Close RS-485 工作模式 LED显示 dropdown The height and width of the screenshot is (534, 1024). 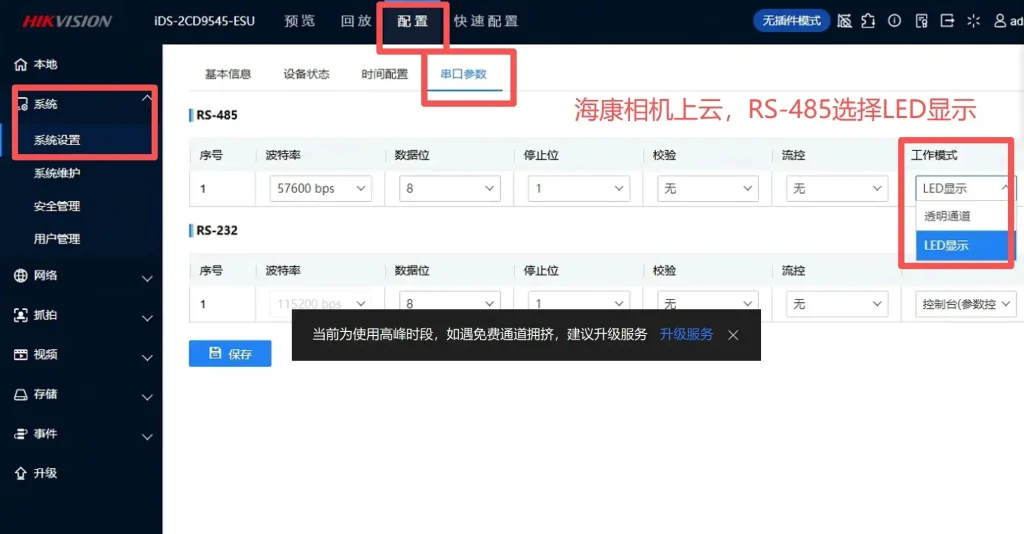pos(965,188)
